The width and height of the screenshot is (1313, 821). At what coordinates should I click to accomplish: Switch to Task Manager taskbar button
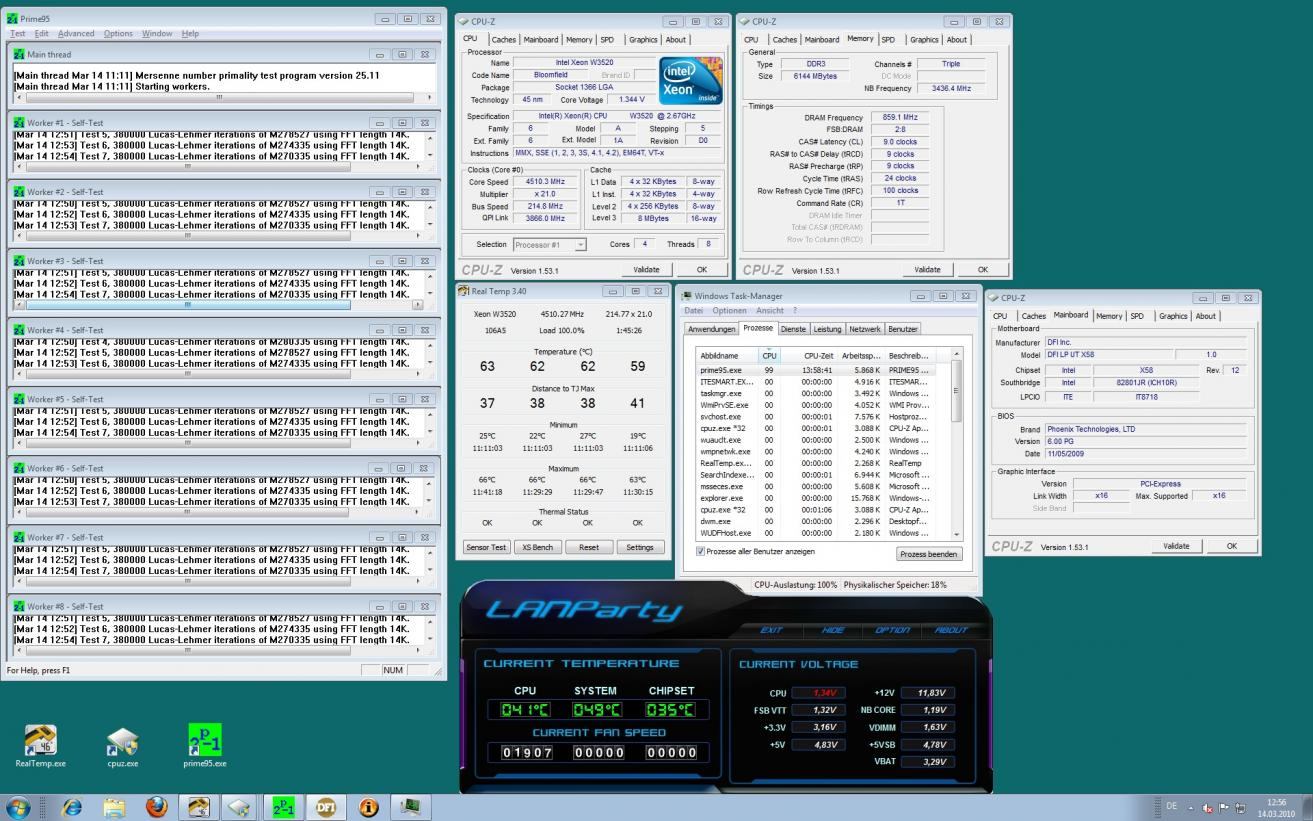(x=410, y=807)
